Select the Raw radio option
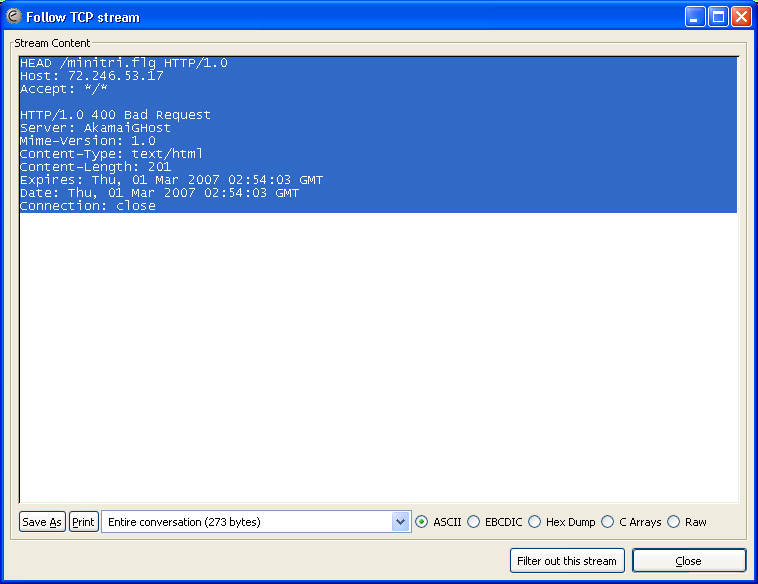 pos(673,522)
